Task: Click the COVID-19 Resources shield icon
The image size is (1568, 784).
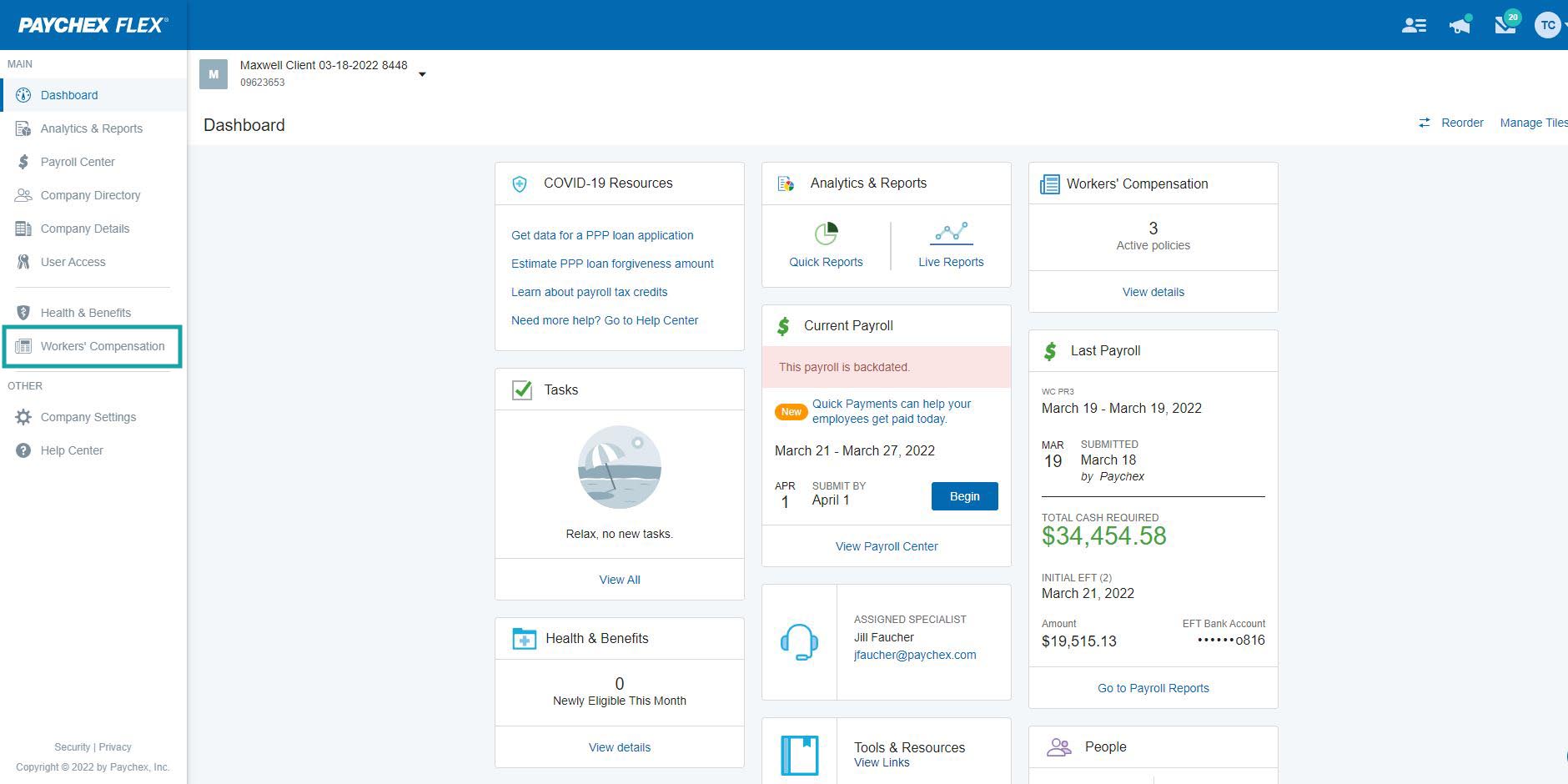Action: click(x=520, y=183)
